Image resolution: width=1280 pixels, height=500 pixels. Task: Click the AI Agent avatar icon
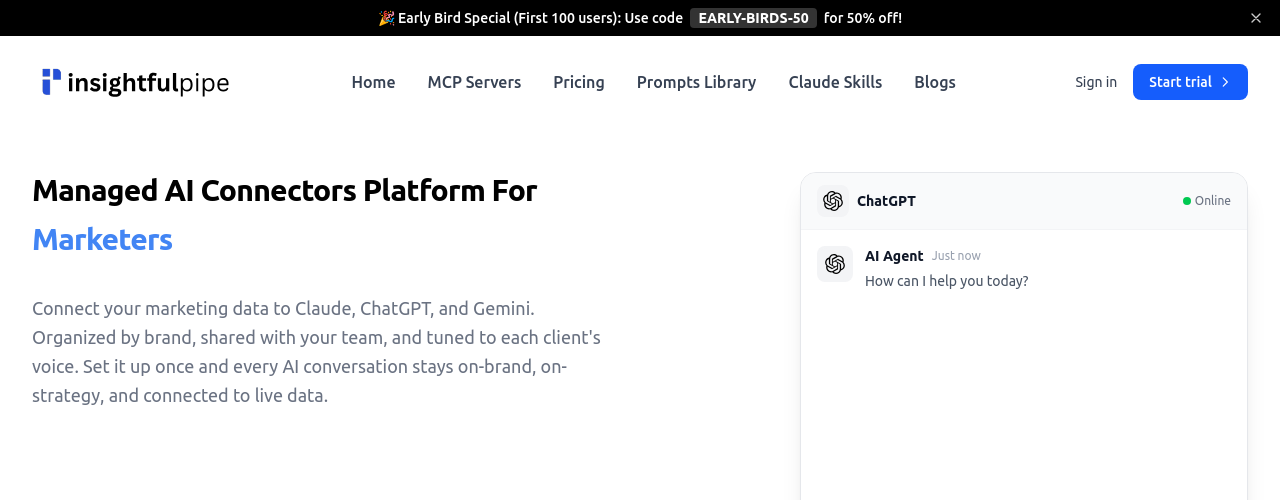(835, 264)
